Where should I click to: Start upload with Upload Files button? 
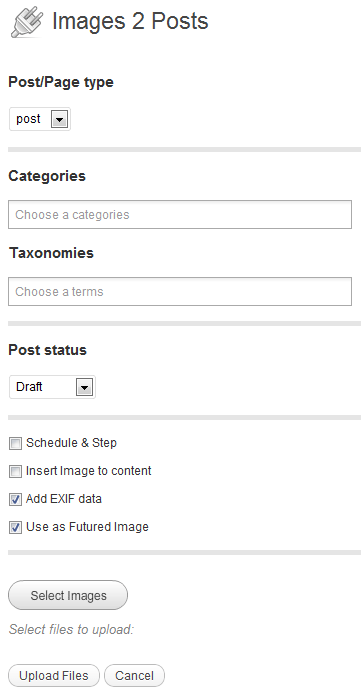(x=54, y=675)
